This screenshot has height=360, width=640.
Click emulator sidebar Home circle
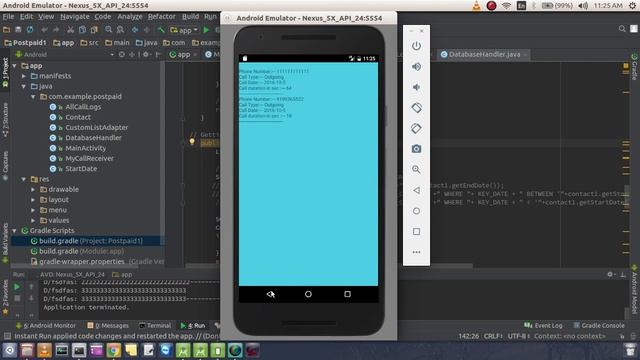coord(416,211)
